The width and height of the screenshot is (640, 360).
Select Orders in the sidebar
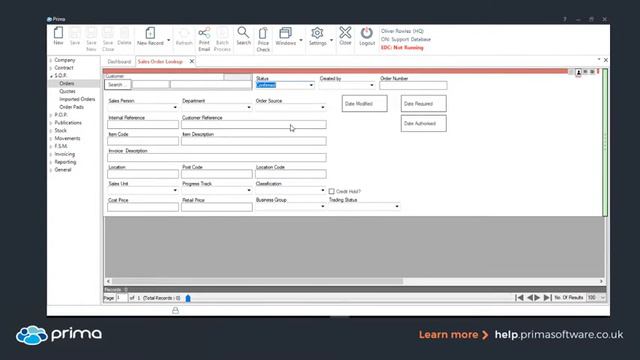click(x=67, y=84)
